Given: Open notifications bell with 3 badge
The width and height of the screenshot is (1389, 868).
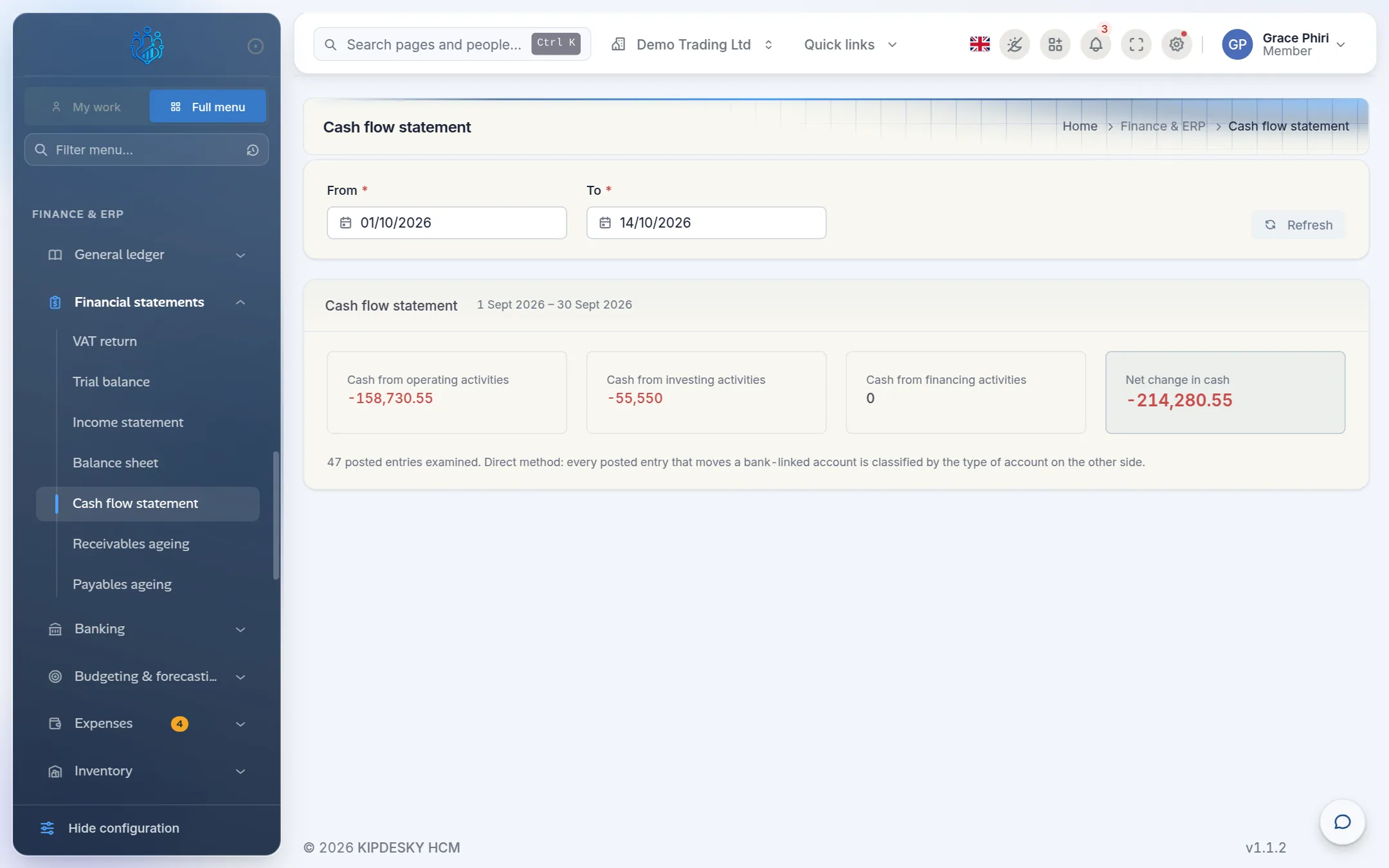Looking at the screenshot, I should pyautogui.click(x=1096, y=44).
